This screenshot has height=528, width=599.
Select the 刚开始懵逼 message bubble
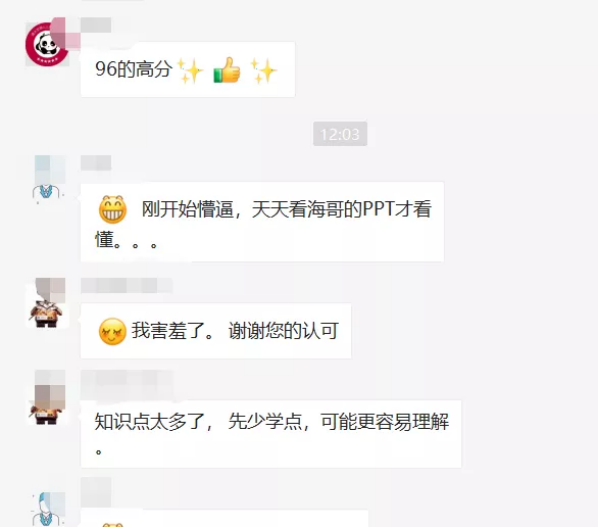click(262, 222)
